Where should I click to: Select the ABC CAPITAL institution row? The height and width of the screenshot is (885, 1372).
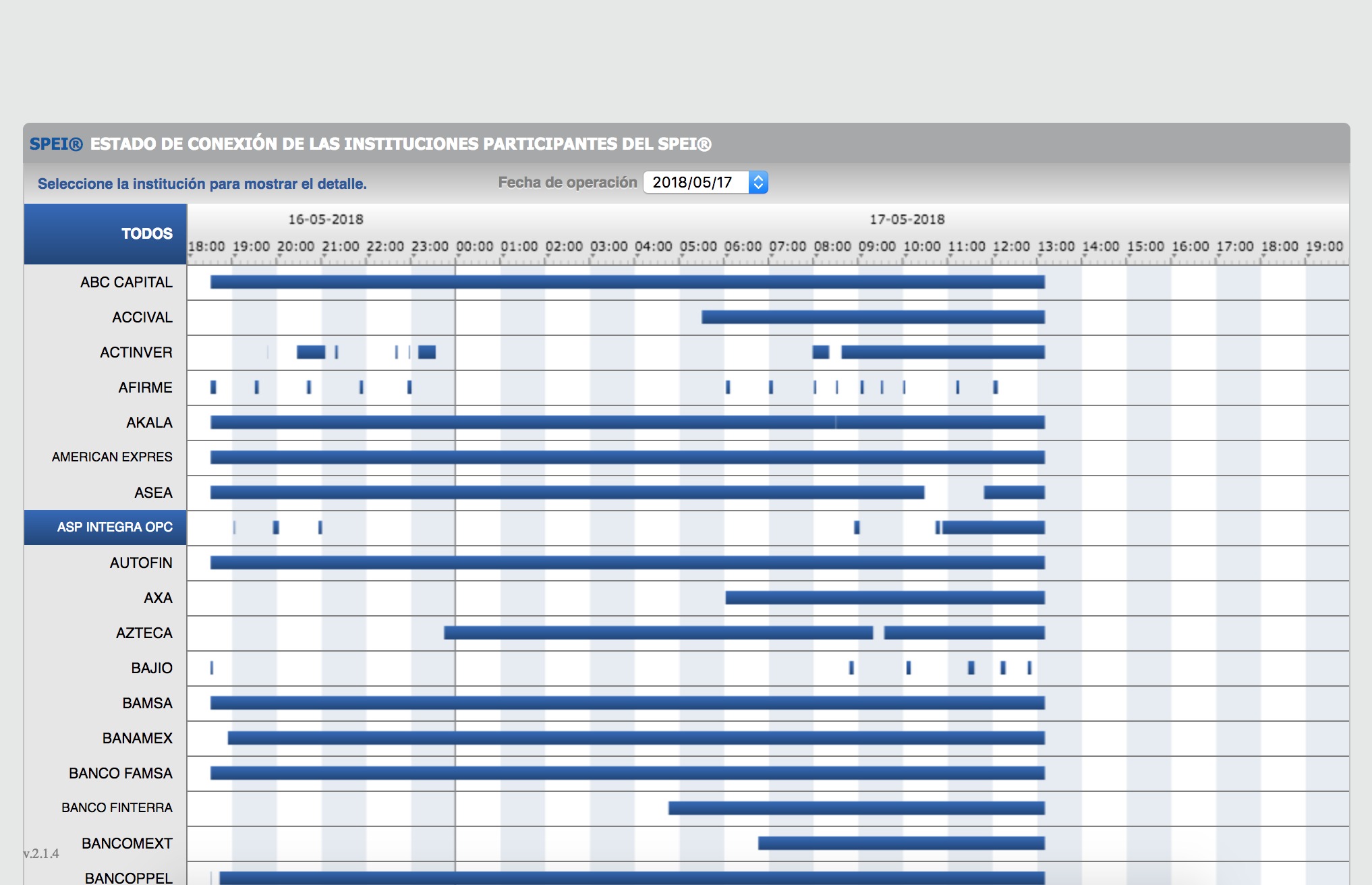point(105,282)
